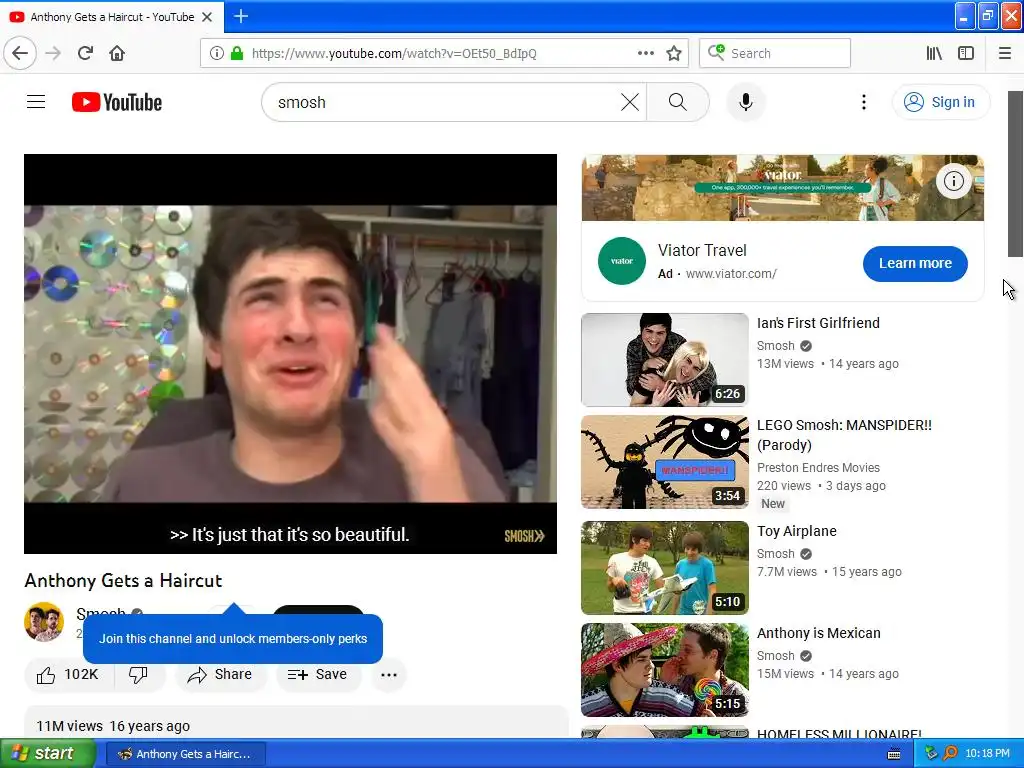This screenshot has width=1024, height=768.
Task: Open more actions below the video
Action: (389, 675)
